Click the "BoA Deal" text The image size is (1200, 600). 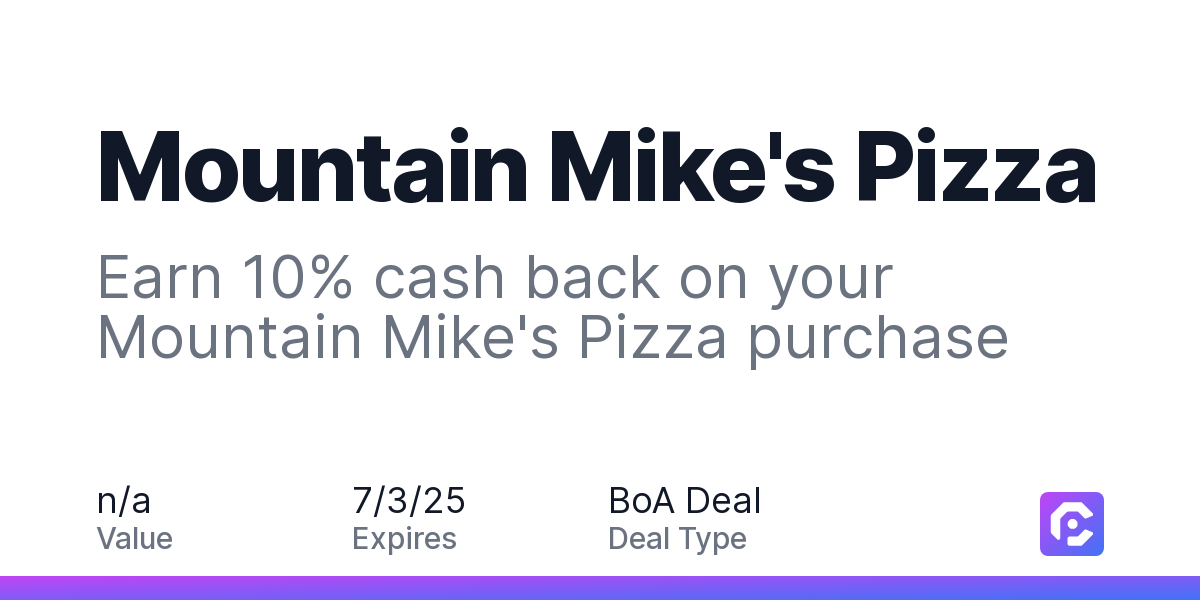[x=684, y=500]
